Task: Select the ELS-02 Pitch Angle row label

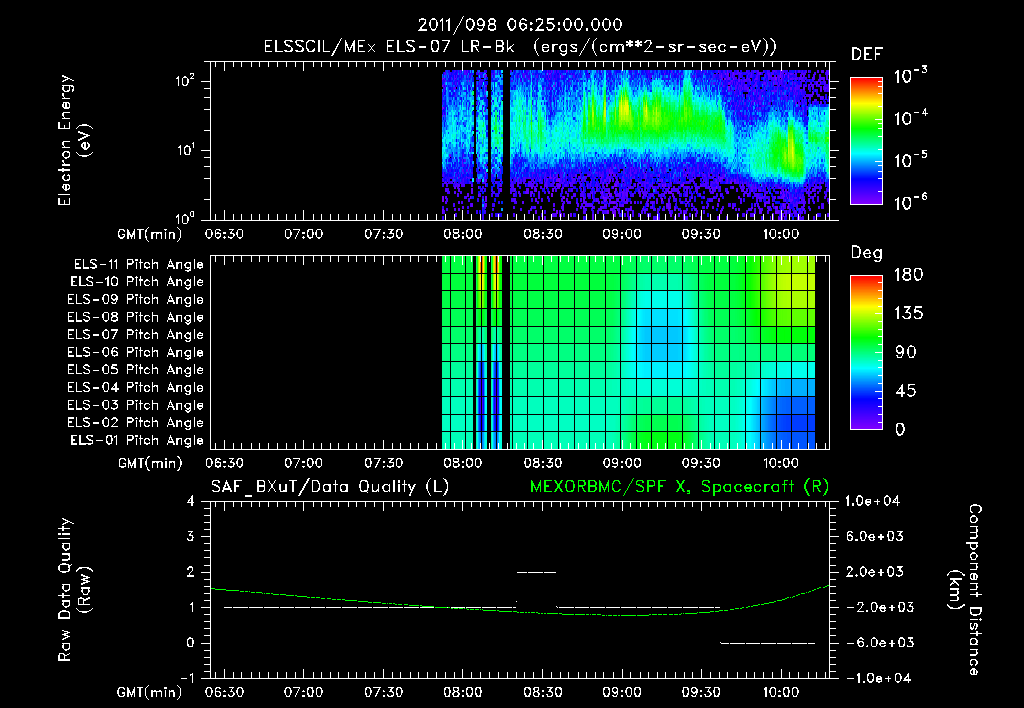Action: point(136,423)
